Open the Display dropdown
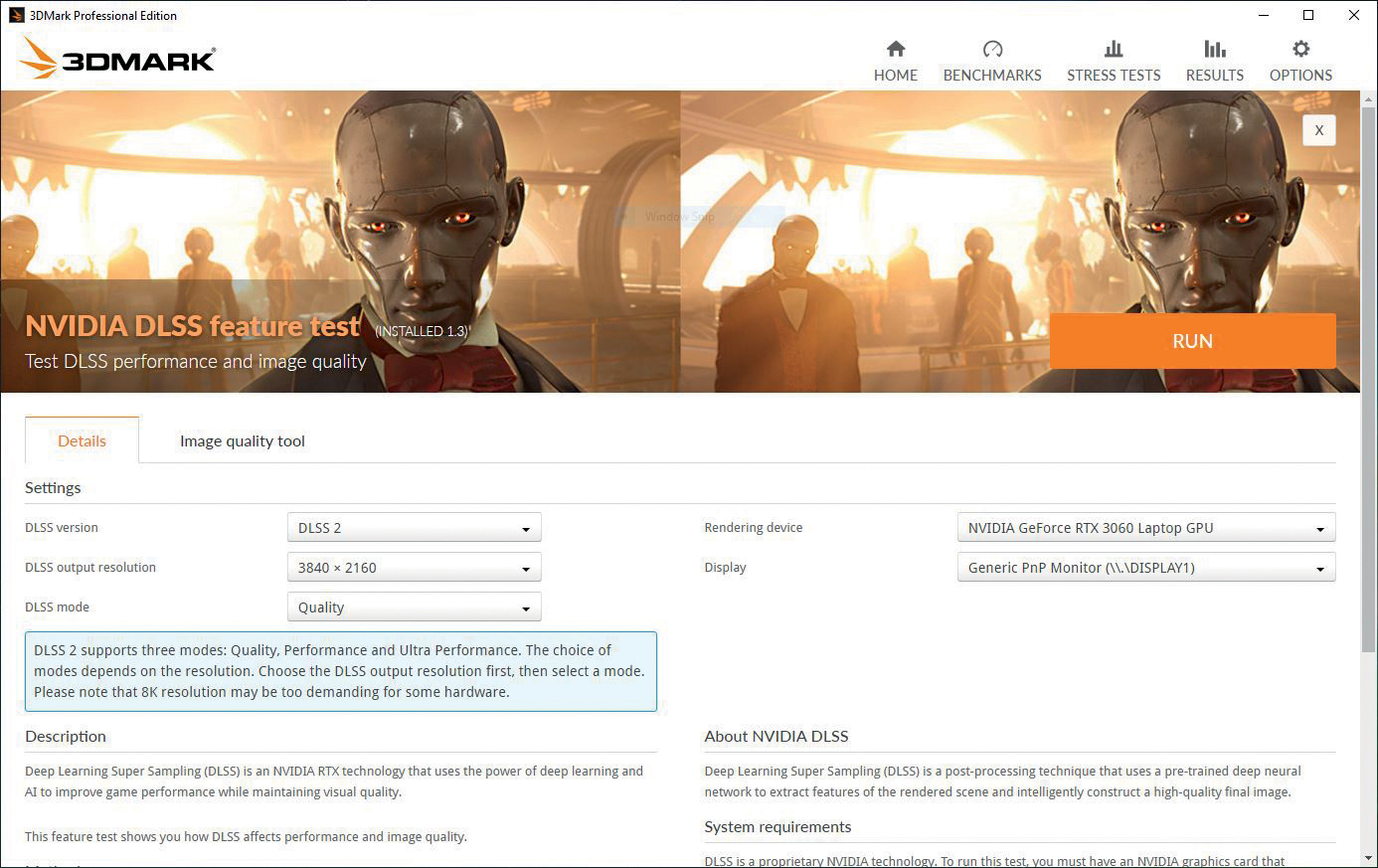This screenshot has height=868, width=1378. [x=1145, y=568]
